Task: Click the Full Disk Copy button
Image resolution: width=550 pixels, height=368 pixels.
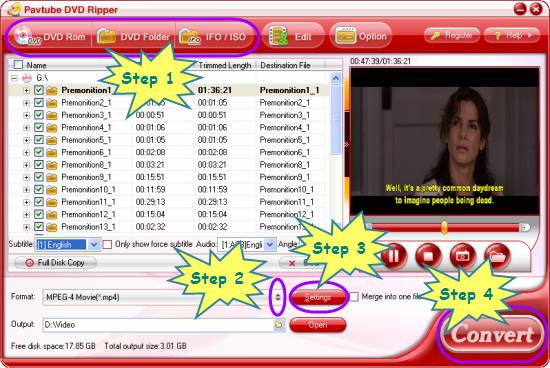Action: tap(55, 262)
